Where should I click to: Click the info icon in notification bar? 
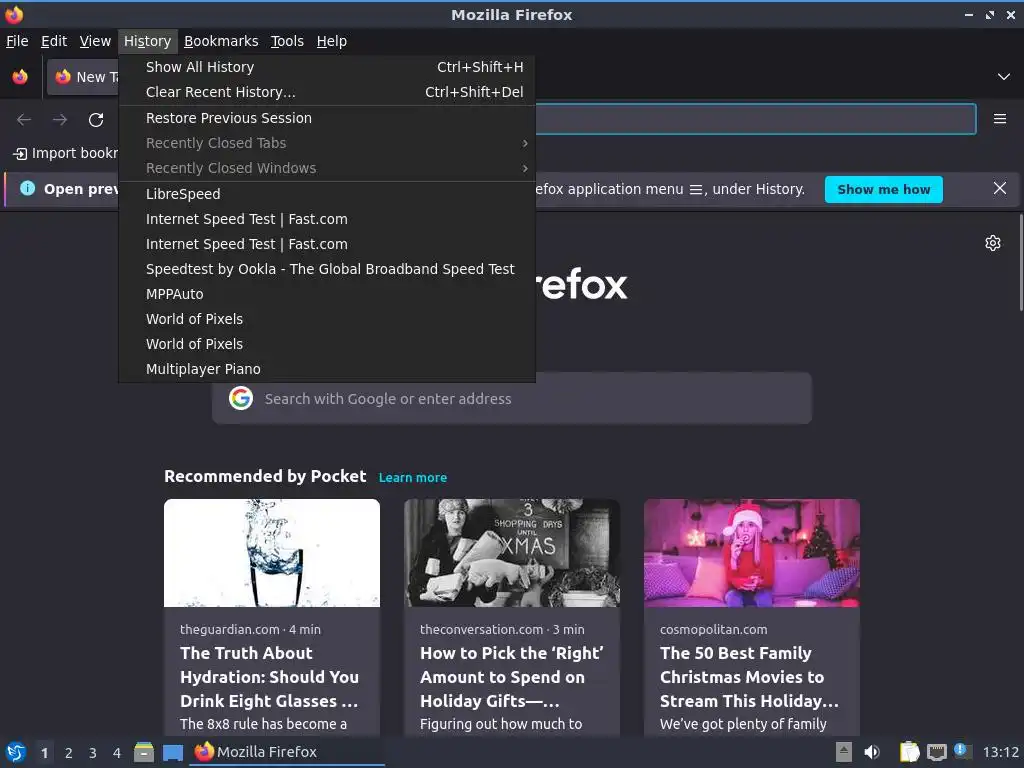tap(27, 188)
